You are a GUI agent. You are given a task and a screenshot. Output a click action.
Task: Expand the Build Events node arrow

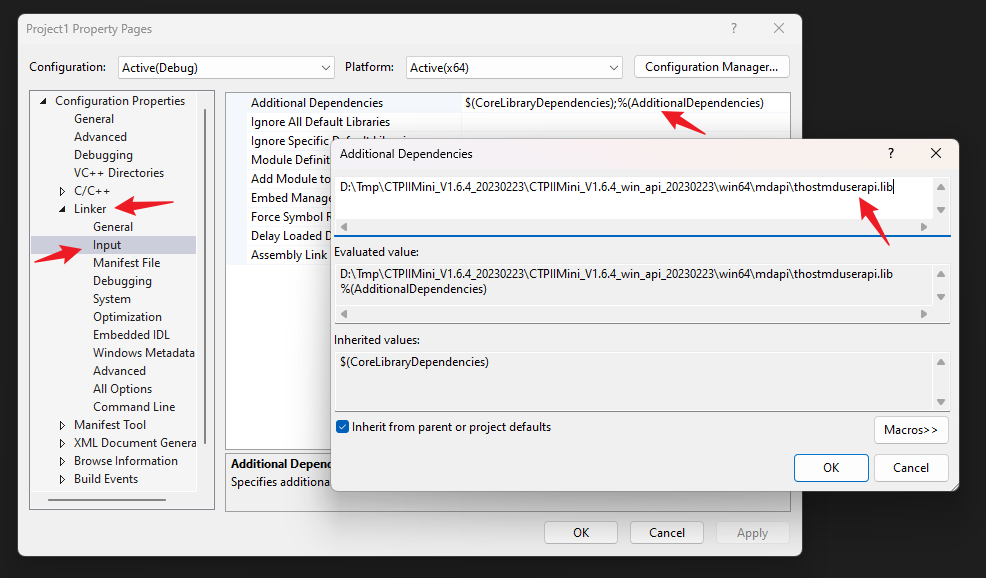coord(62,479)
